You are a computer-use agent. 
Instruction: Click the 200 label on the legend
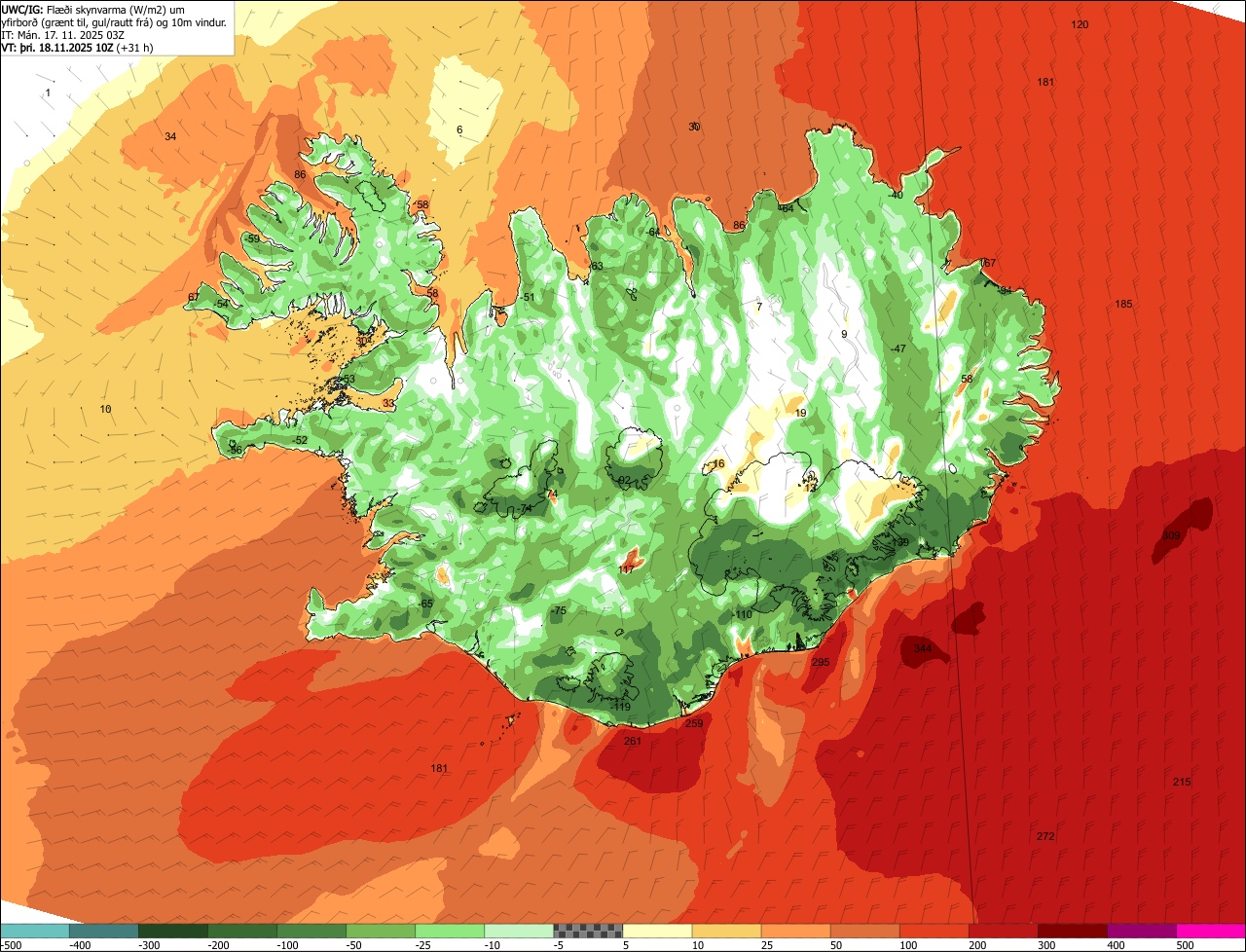tap(977, 944)
